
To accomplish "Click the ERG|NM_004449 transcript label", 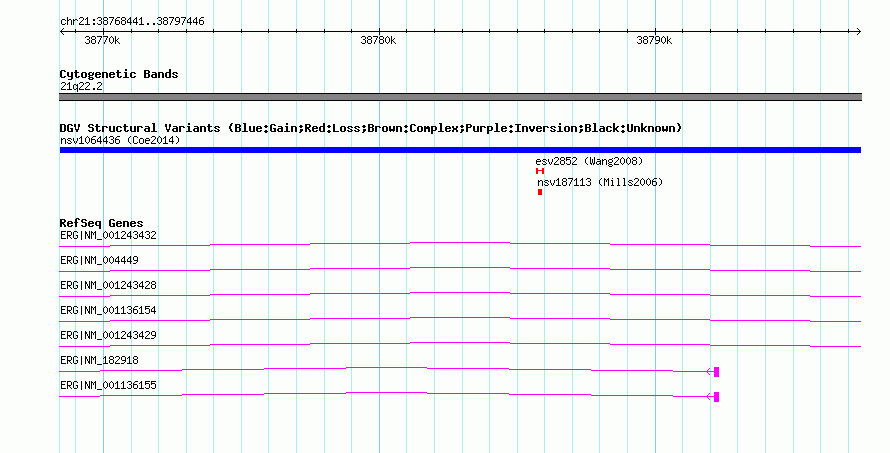I will 99,260.
